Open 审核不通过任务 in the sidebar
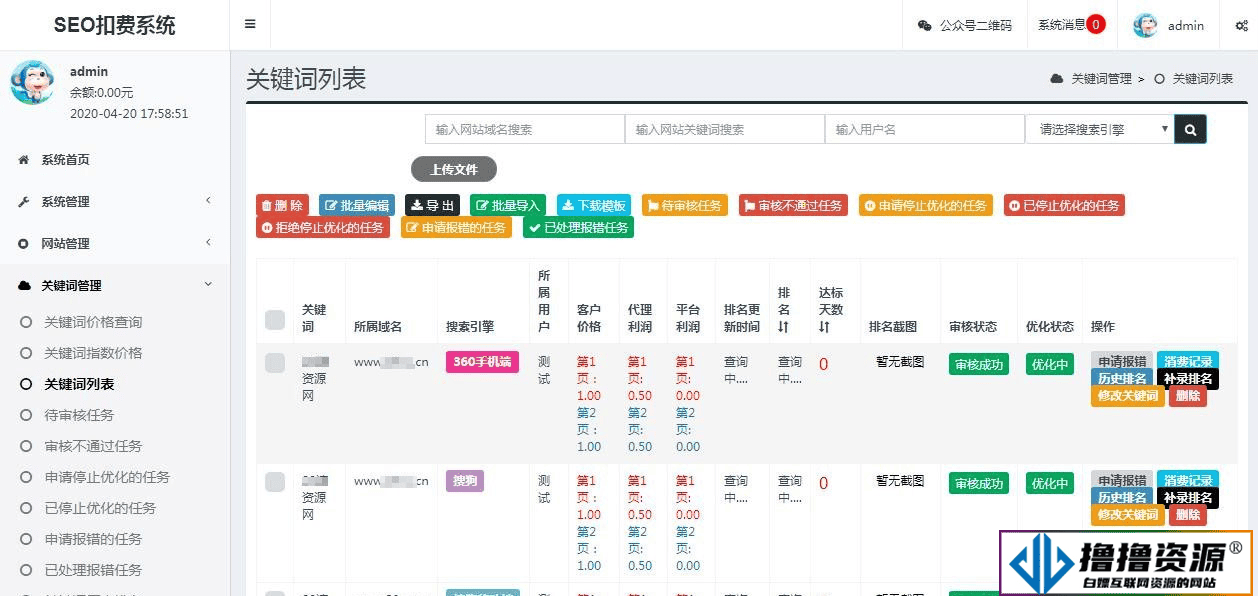Image resolution: width=1258 pixels, height=596 pixels. [93, 446]
